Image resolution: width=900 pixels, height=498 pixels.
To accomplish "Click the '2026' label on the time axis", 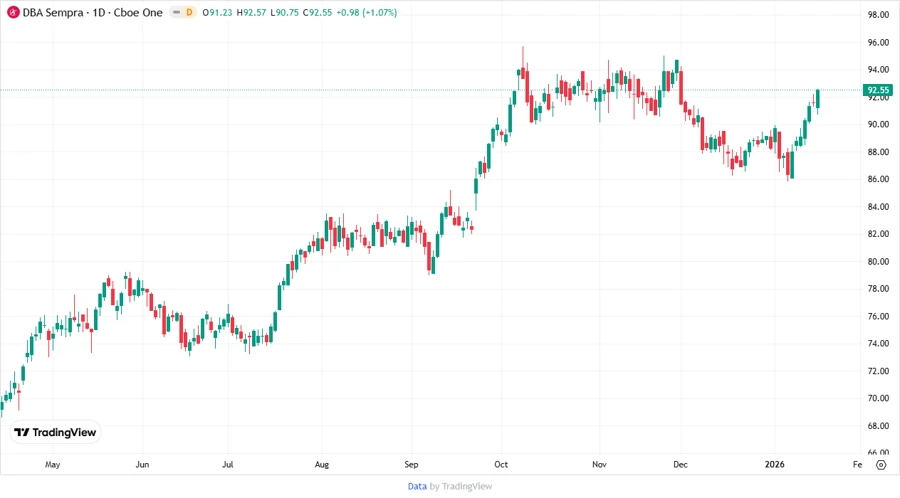I will click(x=774, y=464).
